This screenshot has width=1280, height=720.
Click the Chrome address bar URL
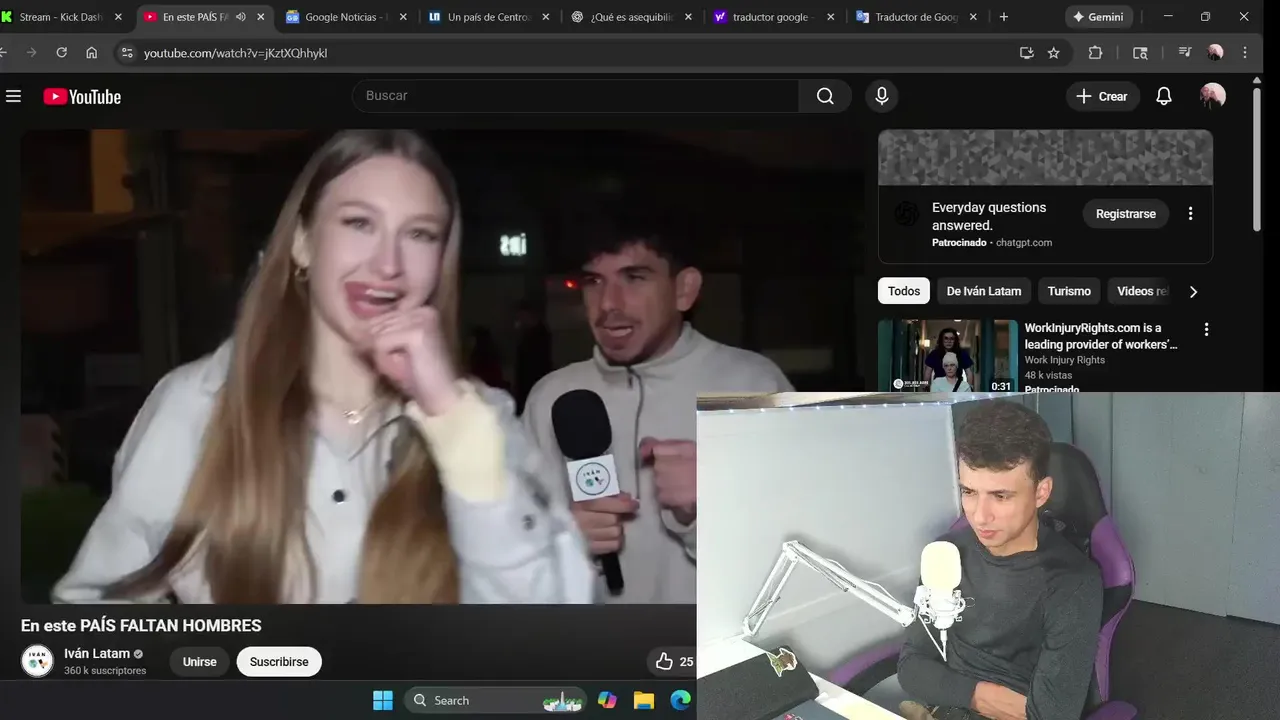(x=235, y=53)
